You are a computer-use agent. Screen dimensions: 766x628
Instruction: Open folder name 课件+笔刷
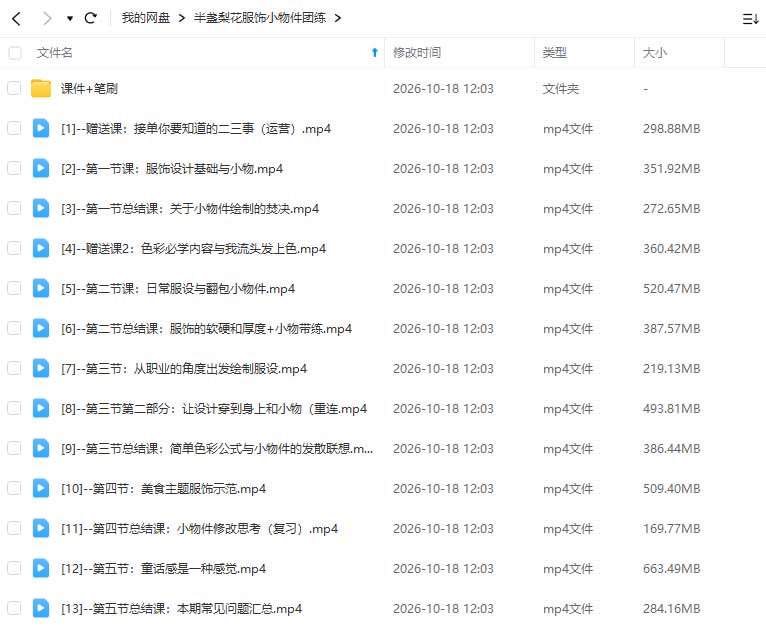[x=89, y=89]
